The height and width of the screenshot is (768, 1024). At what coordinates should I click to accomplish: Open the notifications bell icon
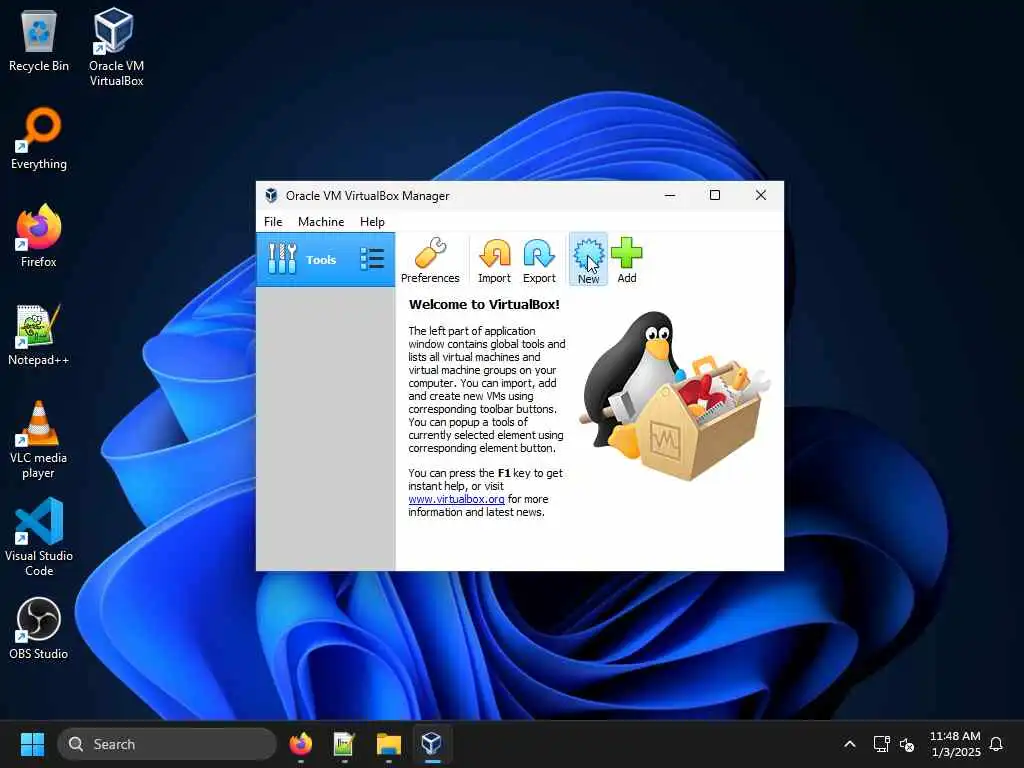(996, 744)
